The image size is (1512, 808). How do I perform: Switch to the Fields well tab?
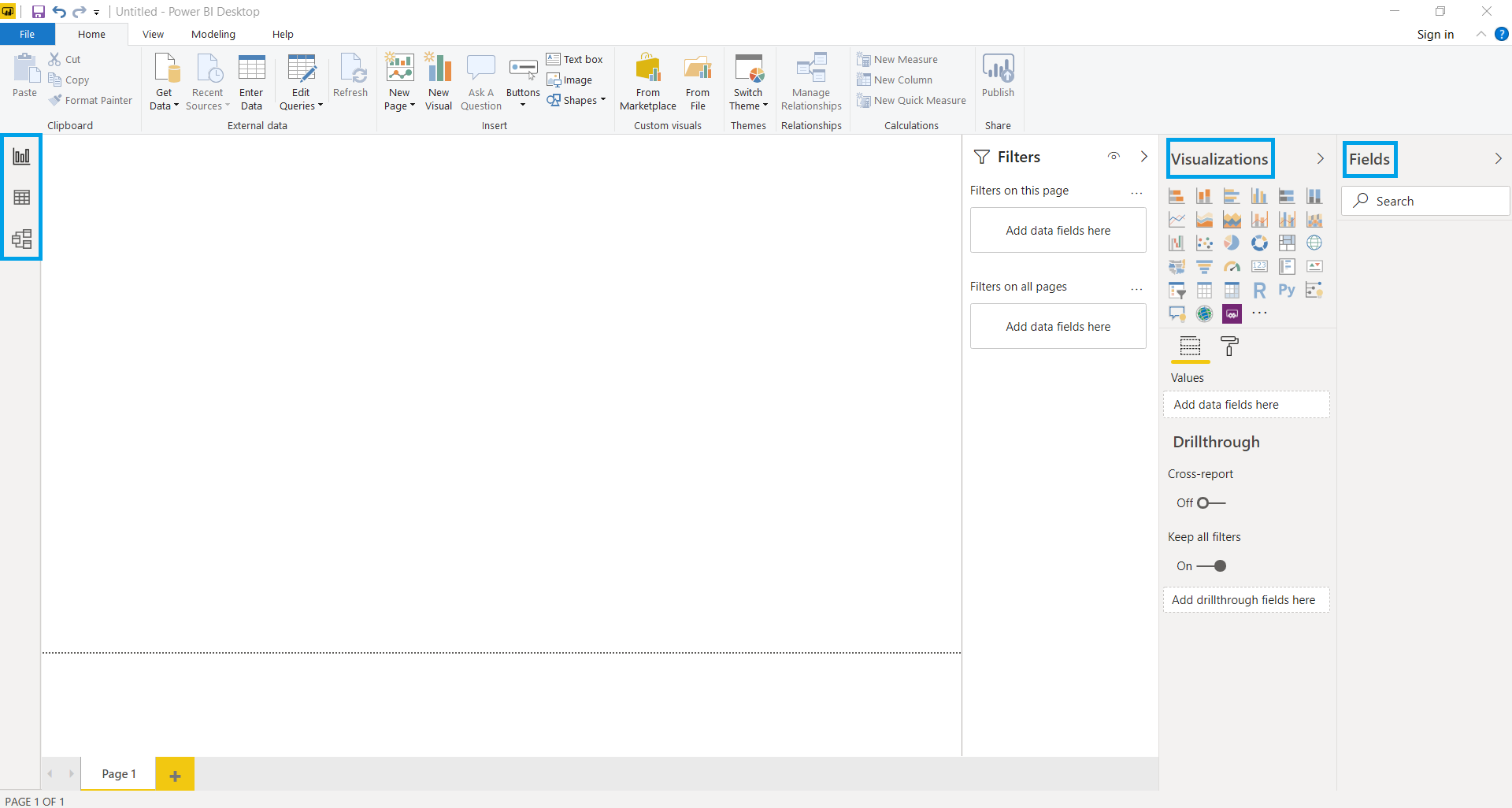coord(1190,347)
